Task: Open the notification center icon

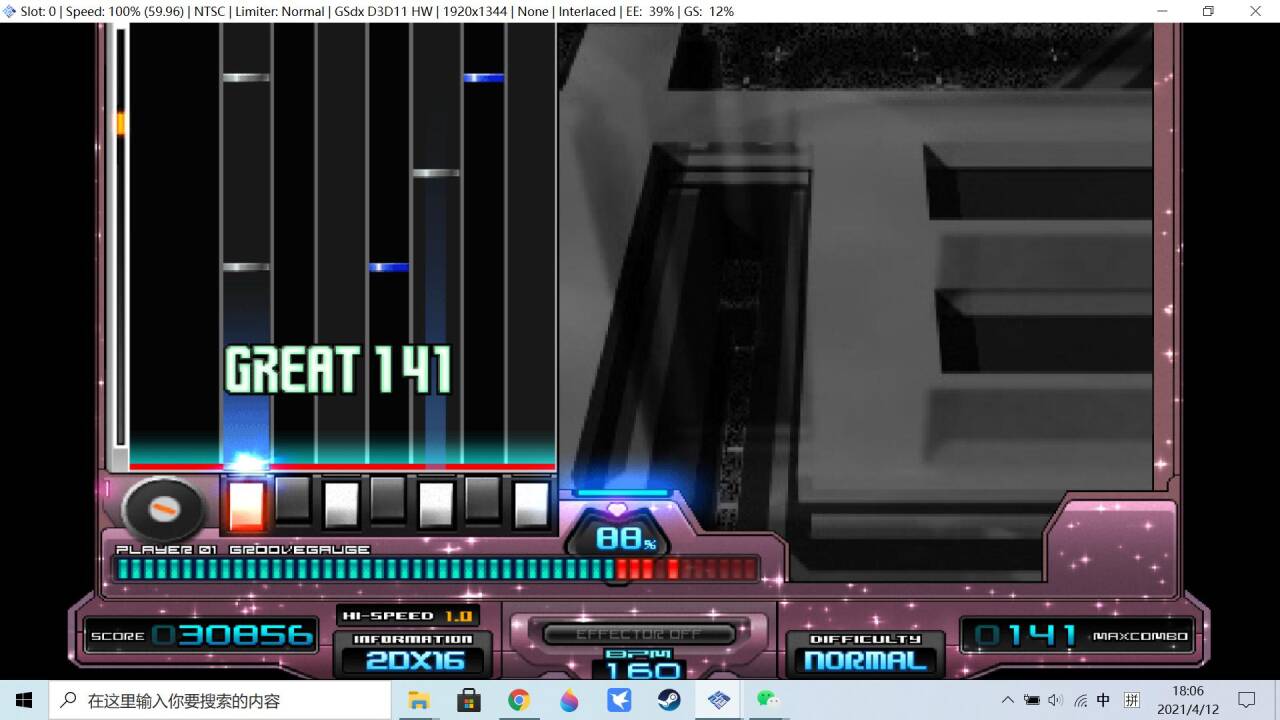Action: 1247,700
